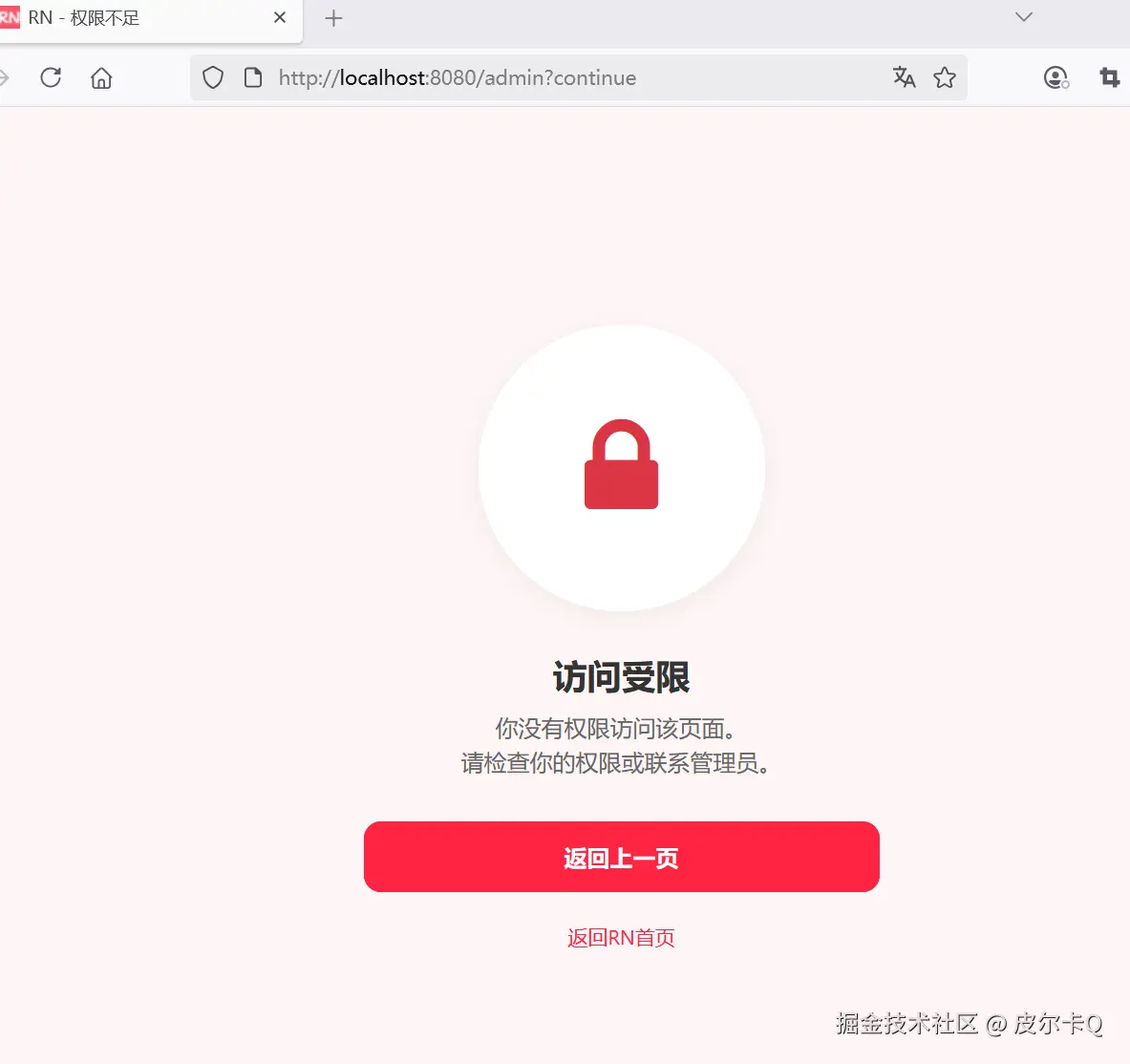Screen dimensions: 1130x1064
Task: Click the RN favicon on the tab
Action: 10,18
